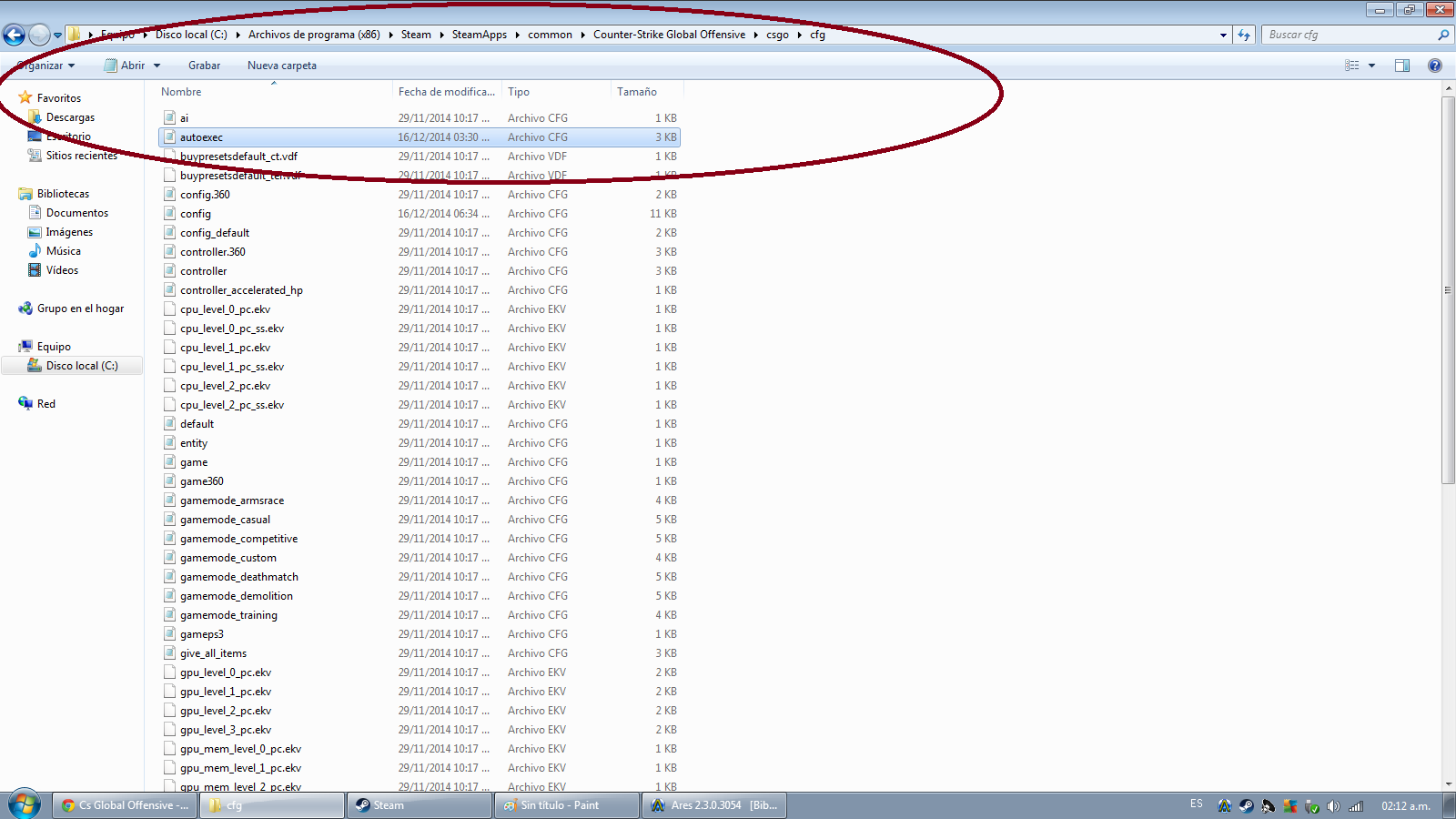Switch to Sin título - Paint taskbar item

567,805
